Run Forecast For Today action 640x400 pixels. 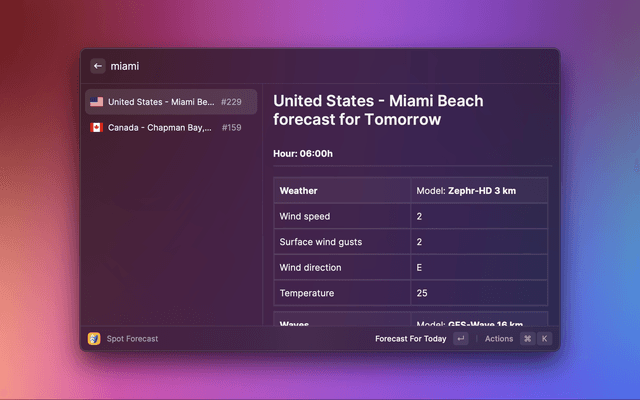click(x=410, y=339)
